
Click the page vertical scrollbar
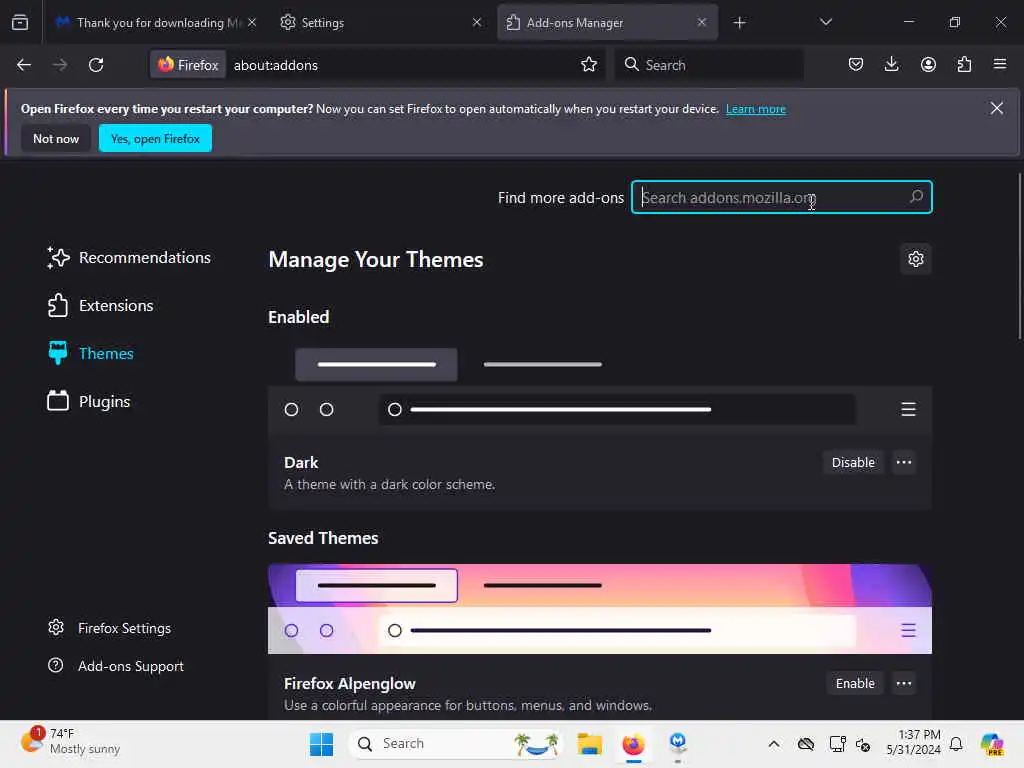pyautogui.click(x=1019, y=256)
